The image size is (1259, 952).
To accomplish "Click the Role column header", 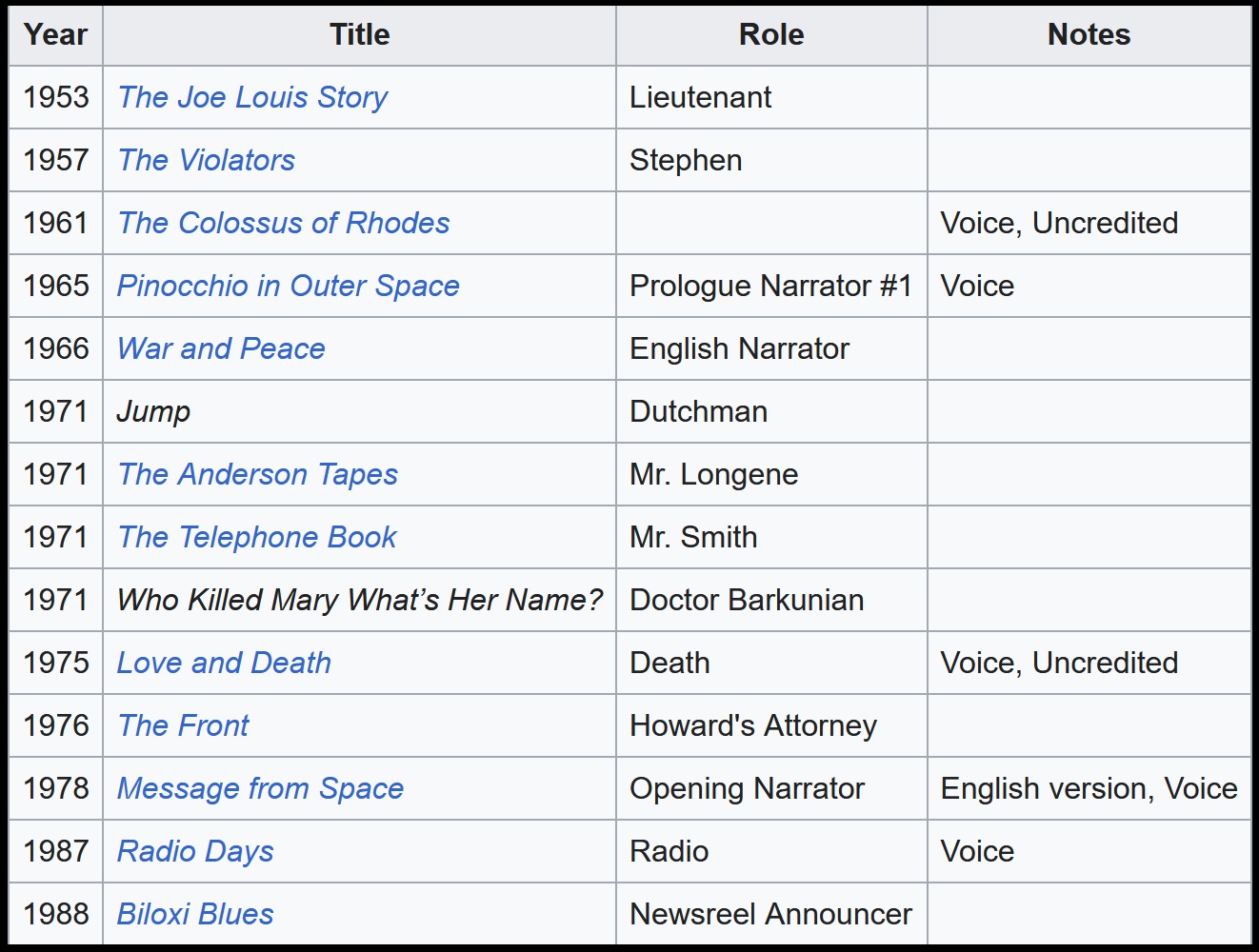I will tap(770, 35).
